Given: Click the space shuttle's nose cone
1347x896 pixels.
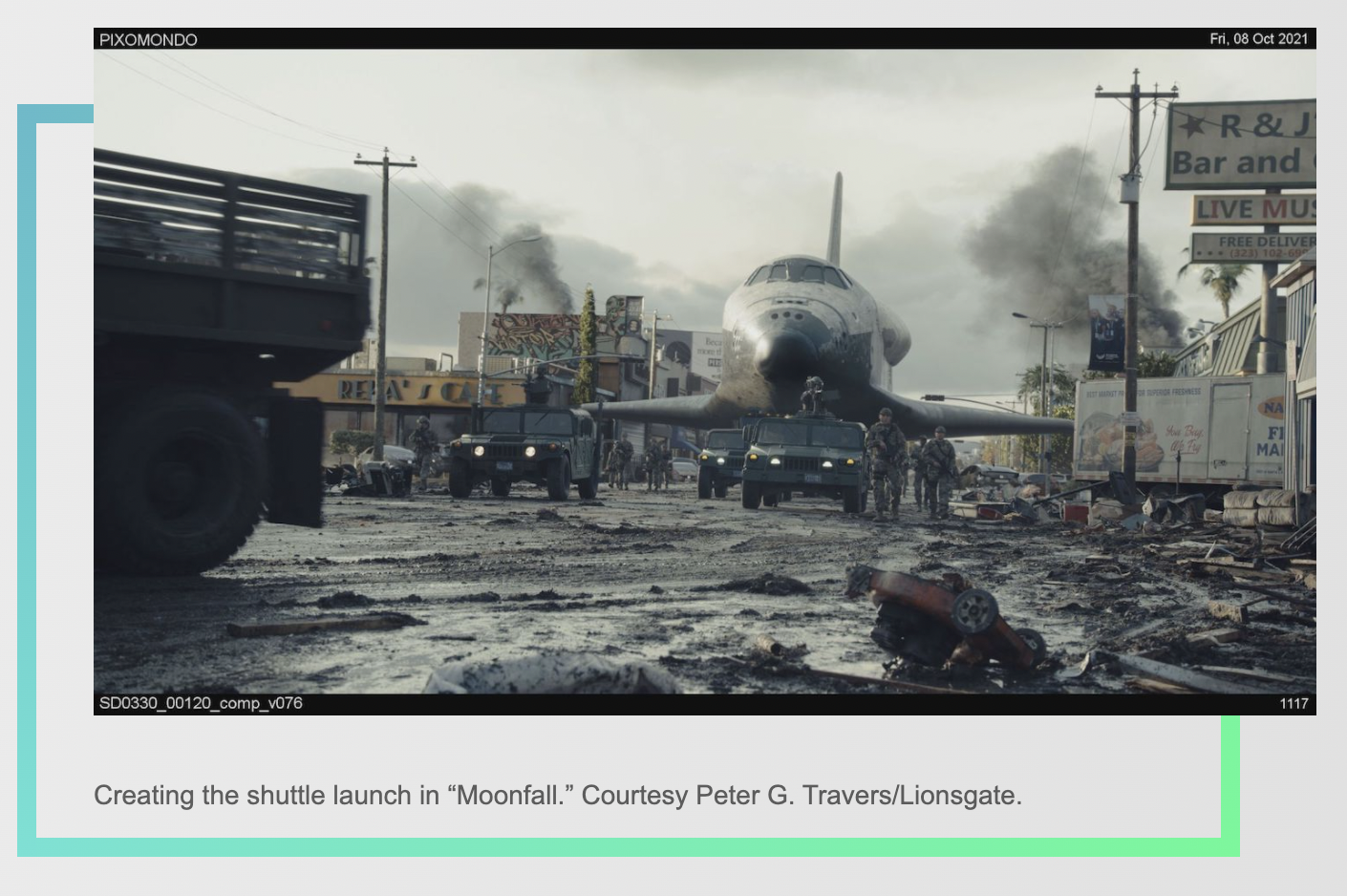Looking at the screenshot, I should (783, 352).
